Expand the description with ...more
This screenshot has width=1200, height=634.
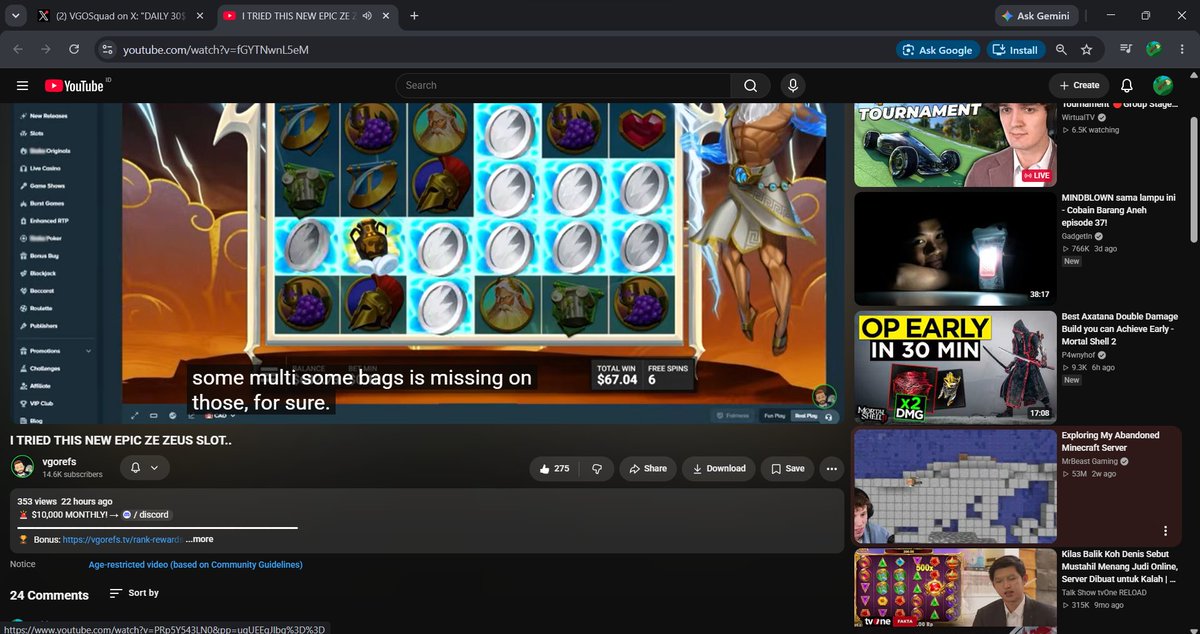click(199, 539)
